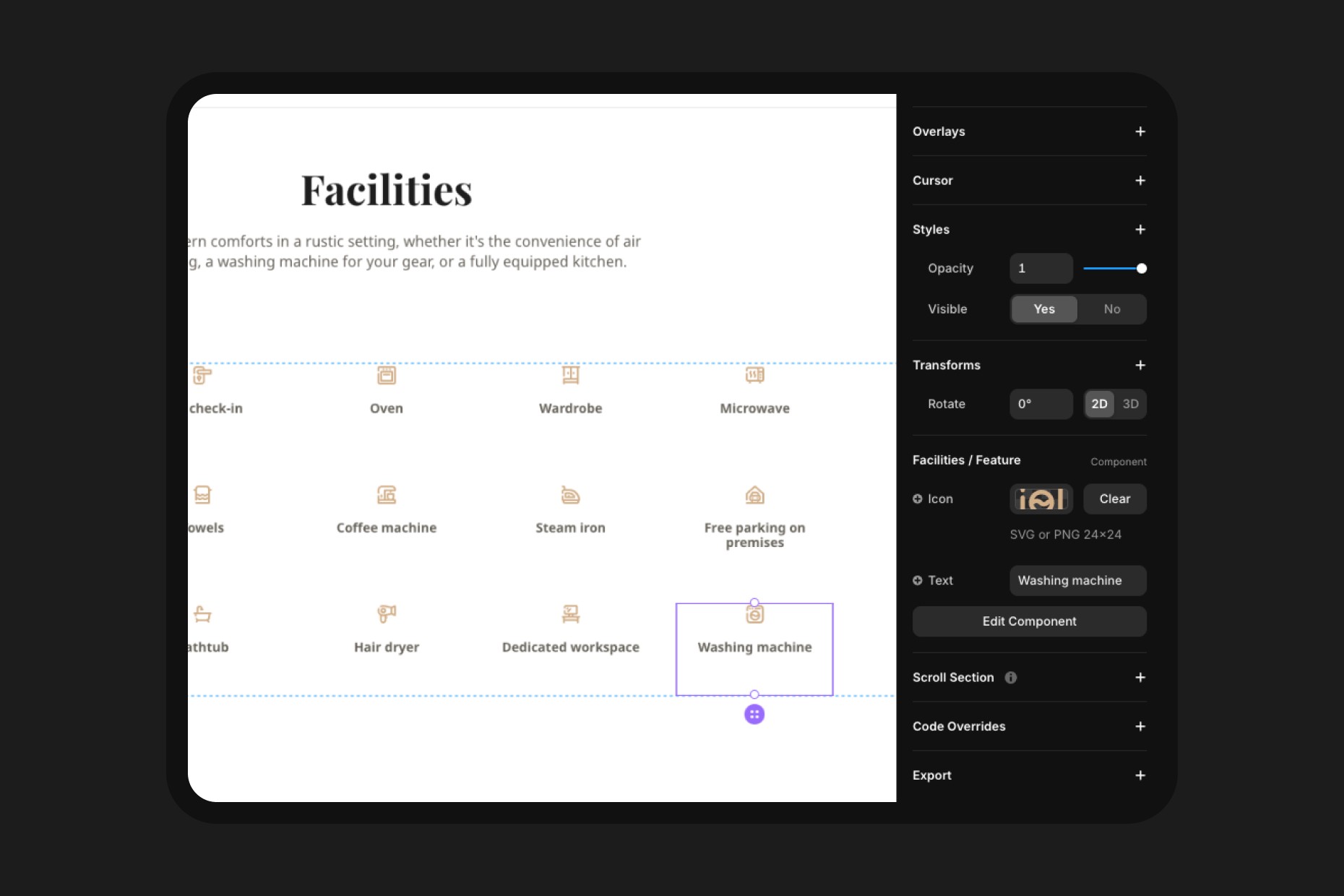This screenshot has width=1344, height=896.
Task: Switch rotation mode to 2D
Action: pyautogui.click(x=1099, y=404)
